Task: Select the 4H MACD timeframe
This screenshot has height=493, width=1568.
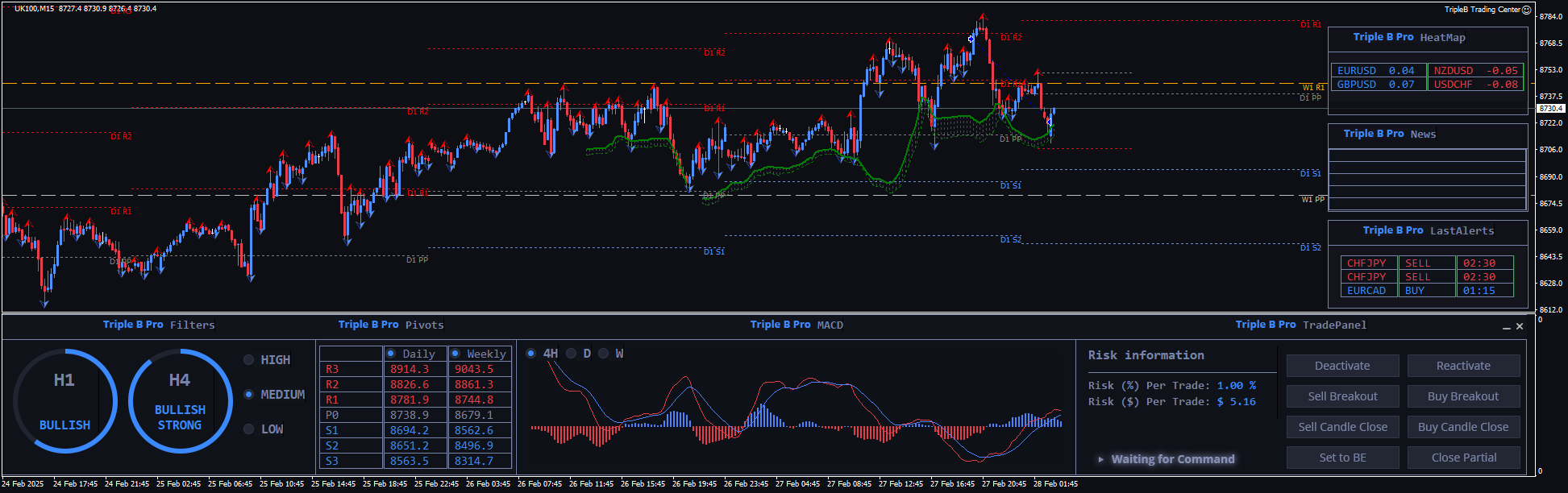Action: click(x=531, y=354)
